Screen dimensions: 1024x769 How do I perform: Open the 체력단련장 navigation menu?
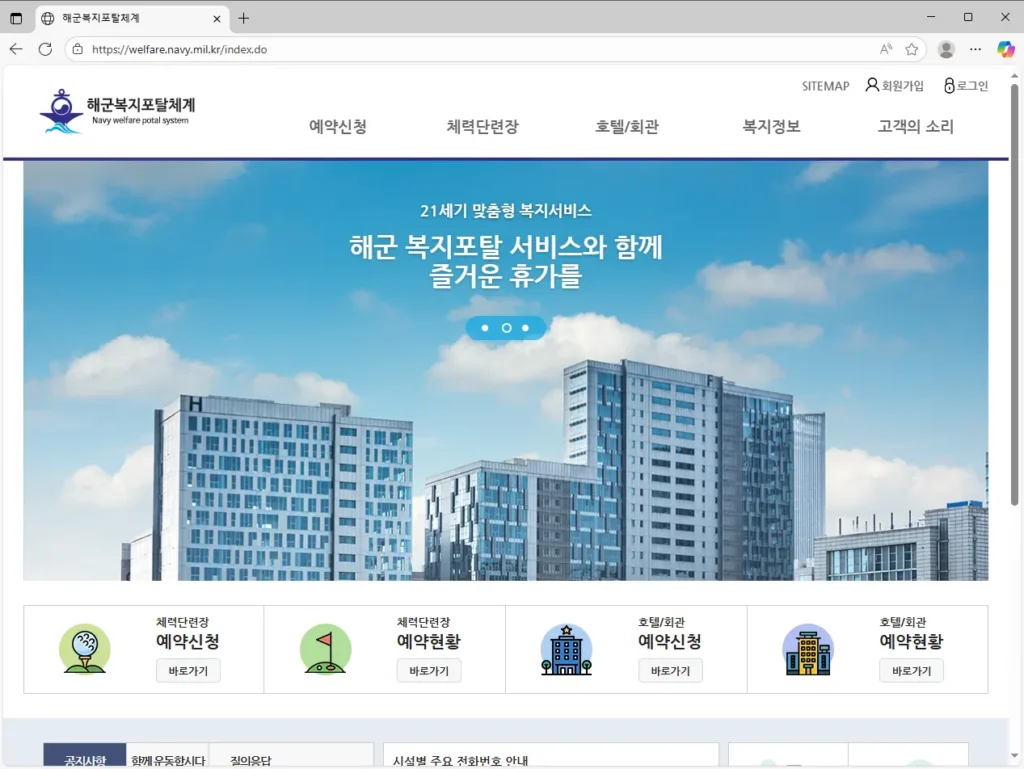(x=481, y=126)
